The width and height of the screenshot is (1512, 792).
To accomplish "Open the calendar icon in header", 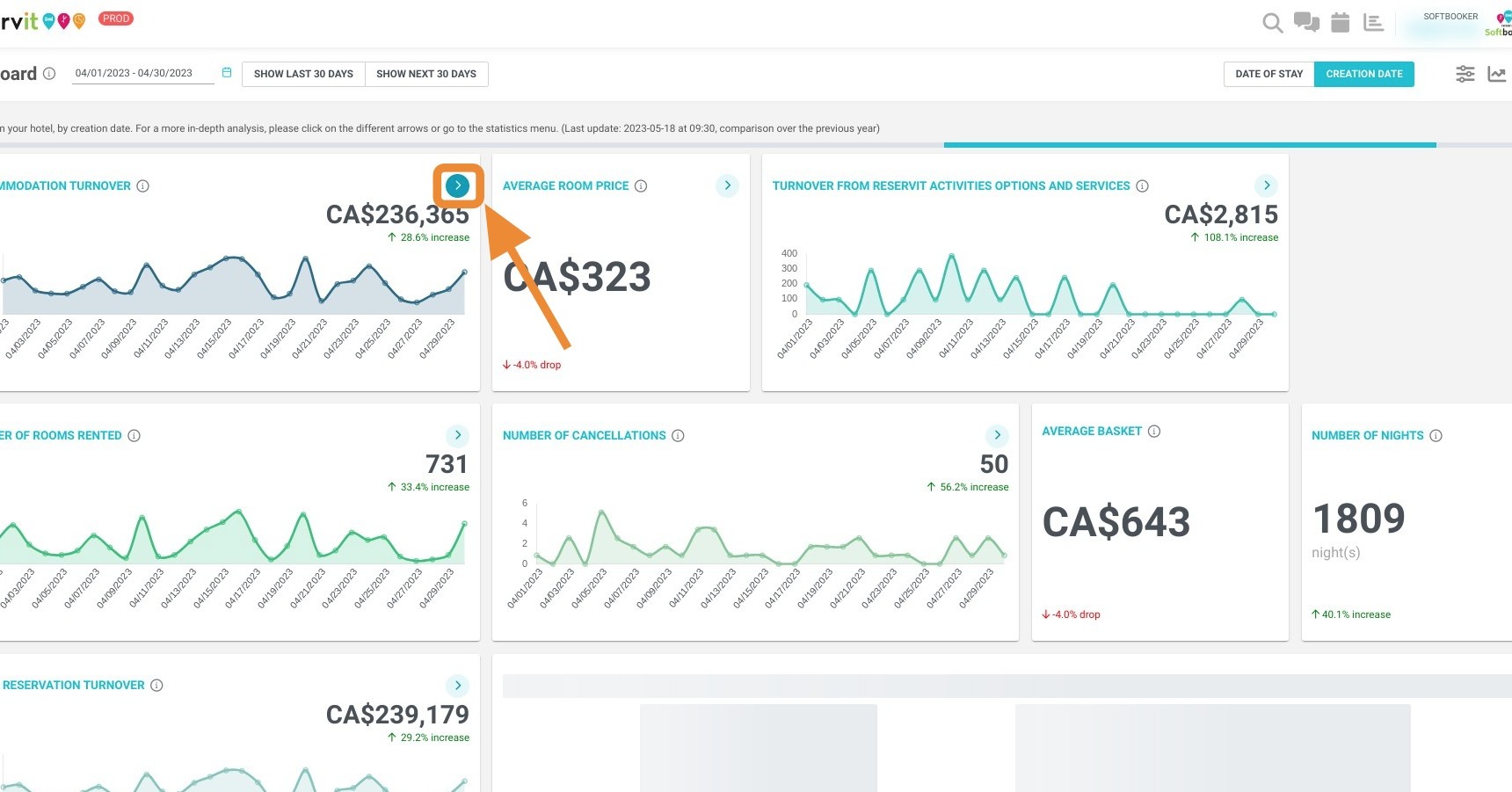I will click(x=1340, y=22).
